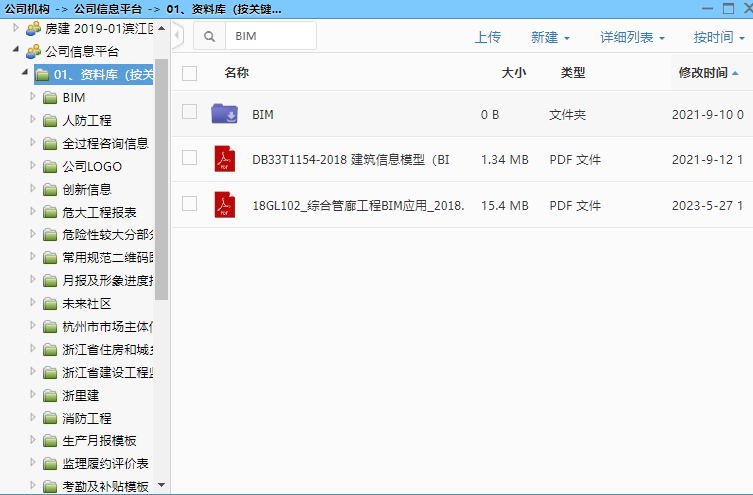This screenshot has width=753, height=495.
Task: Open the BIM folder icon in file list
Action: pos(224,114)
